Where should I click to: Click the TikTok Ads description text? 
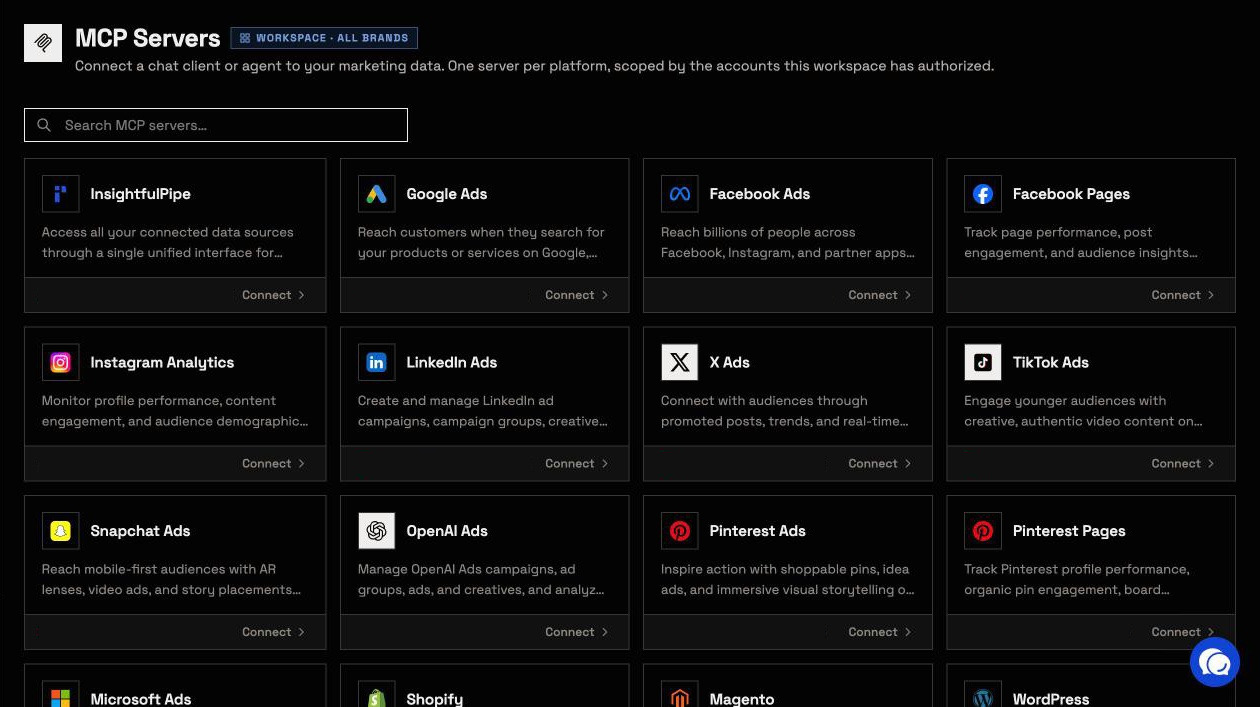click(x=1083, y=411)
